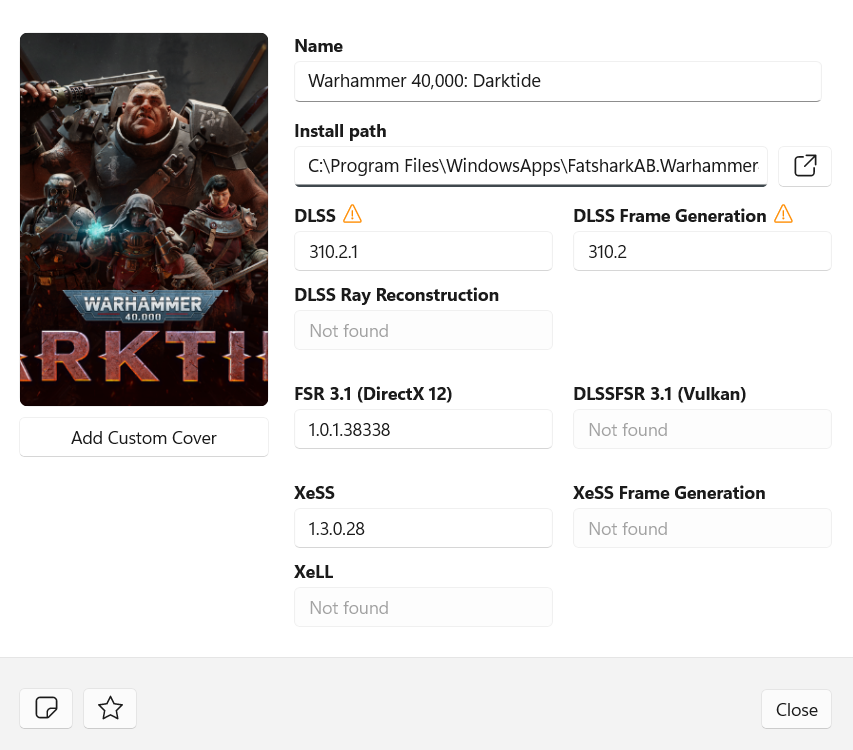Click the DLSS Ray Reconstruction label
Screen dimensions: 853x750
pyautogui.click(x=396, y=295)
